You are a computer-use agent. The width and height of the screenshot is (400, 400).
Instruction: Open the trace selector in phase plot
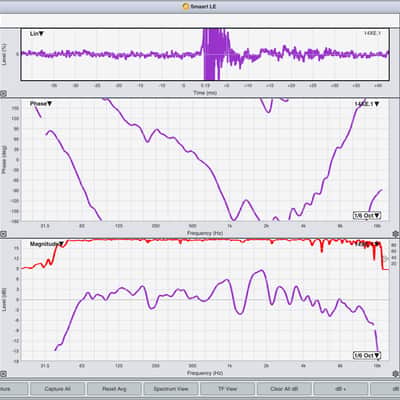[x=367, y=104]
